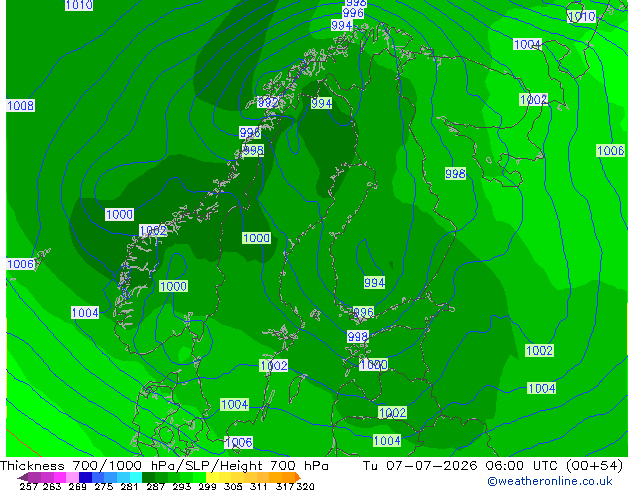
Task: Click the 998 label over Russia
Action: point(455,173)
